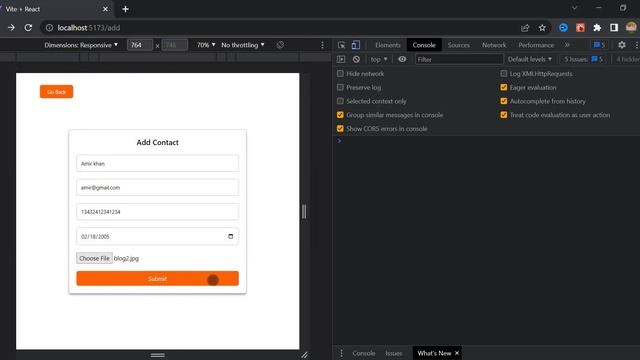Open the Chrome profile avatar
The height and width of the screenshot is (360, 640).
631,28
